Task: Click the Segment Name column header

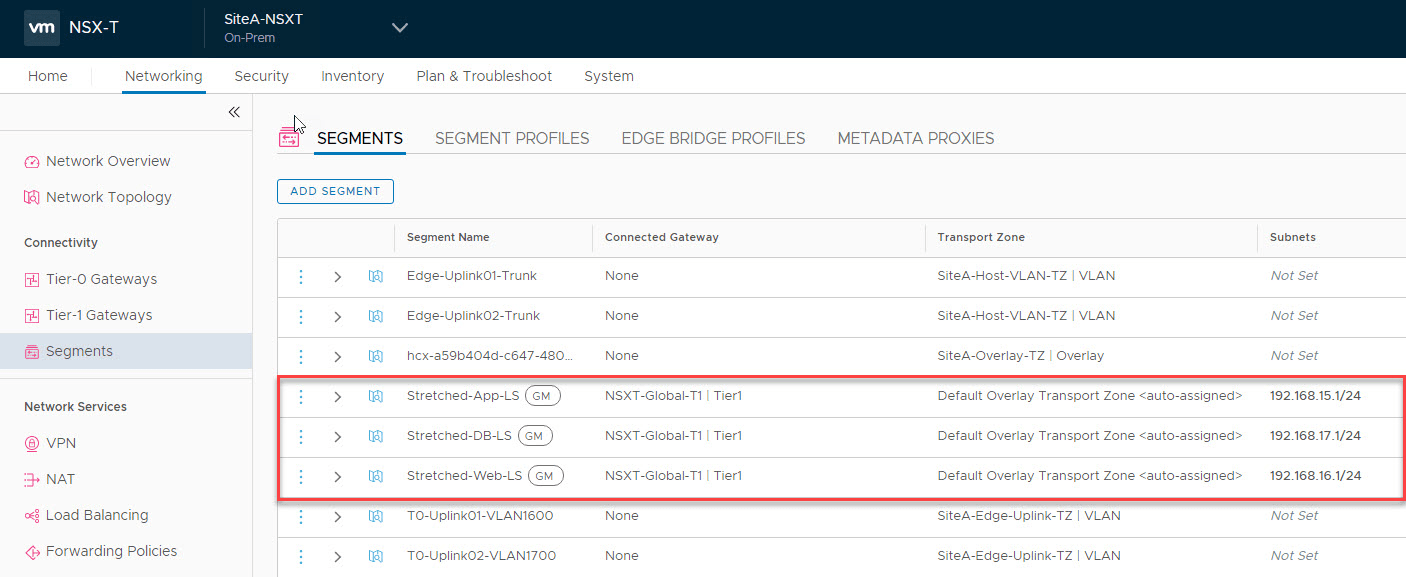Action: 448,237
